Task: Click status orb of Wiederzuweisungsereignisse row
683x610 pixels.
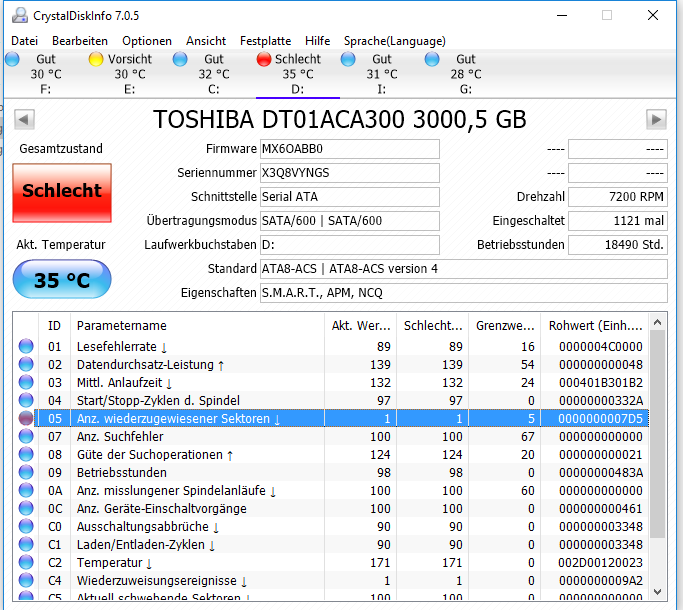Action: (x=26, y=580)
